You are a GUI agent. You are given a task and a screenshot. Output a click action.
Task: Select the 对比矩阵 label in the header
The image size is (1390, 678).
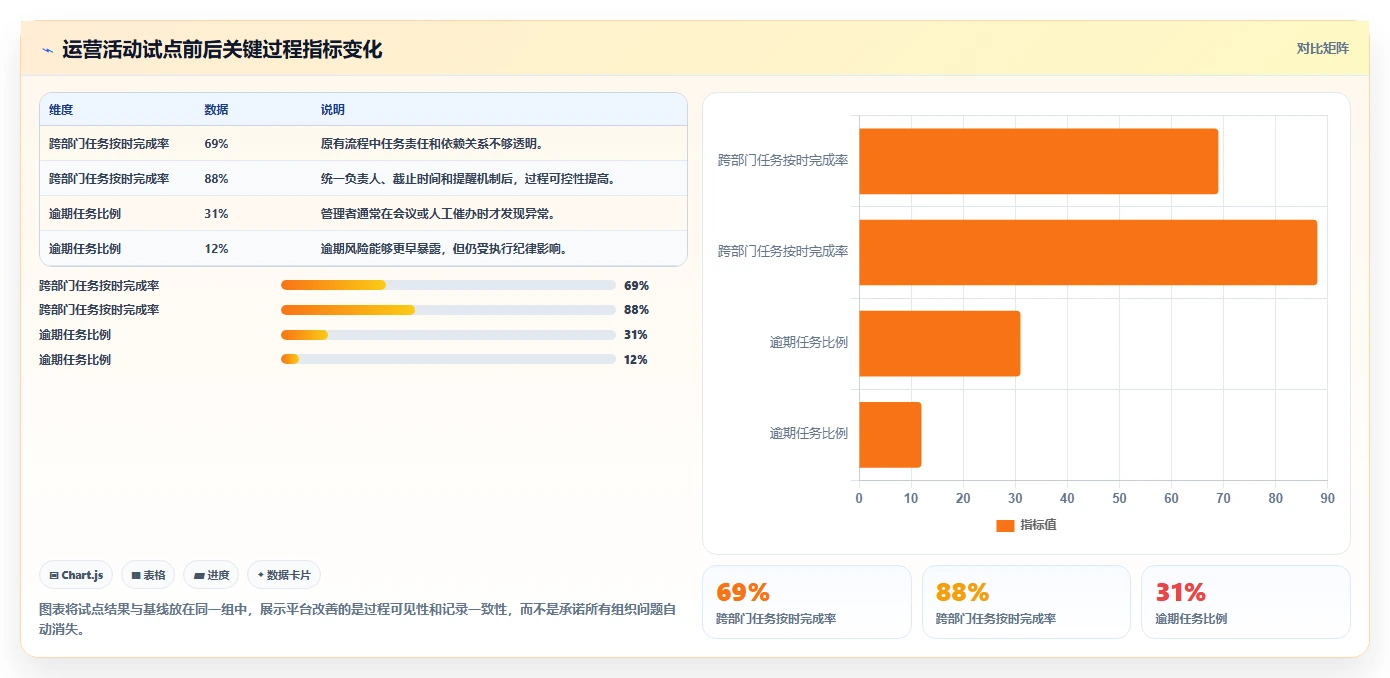pyautogui.click(x=1322, y=48)
